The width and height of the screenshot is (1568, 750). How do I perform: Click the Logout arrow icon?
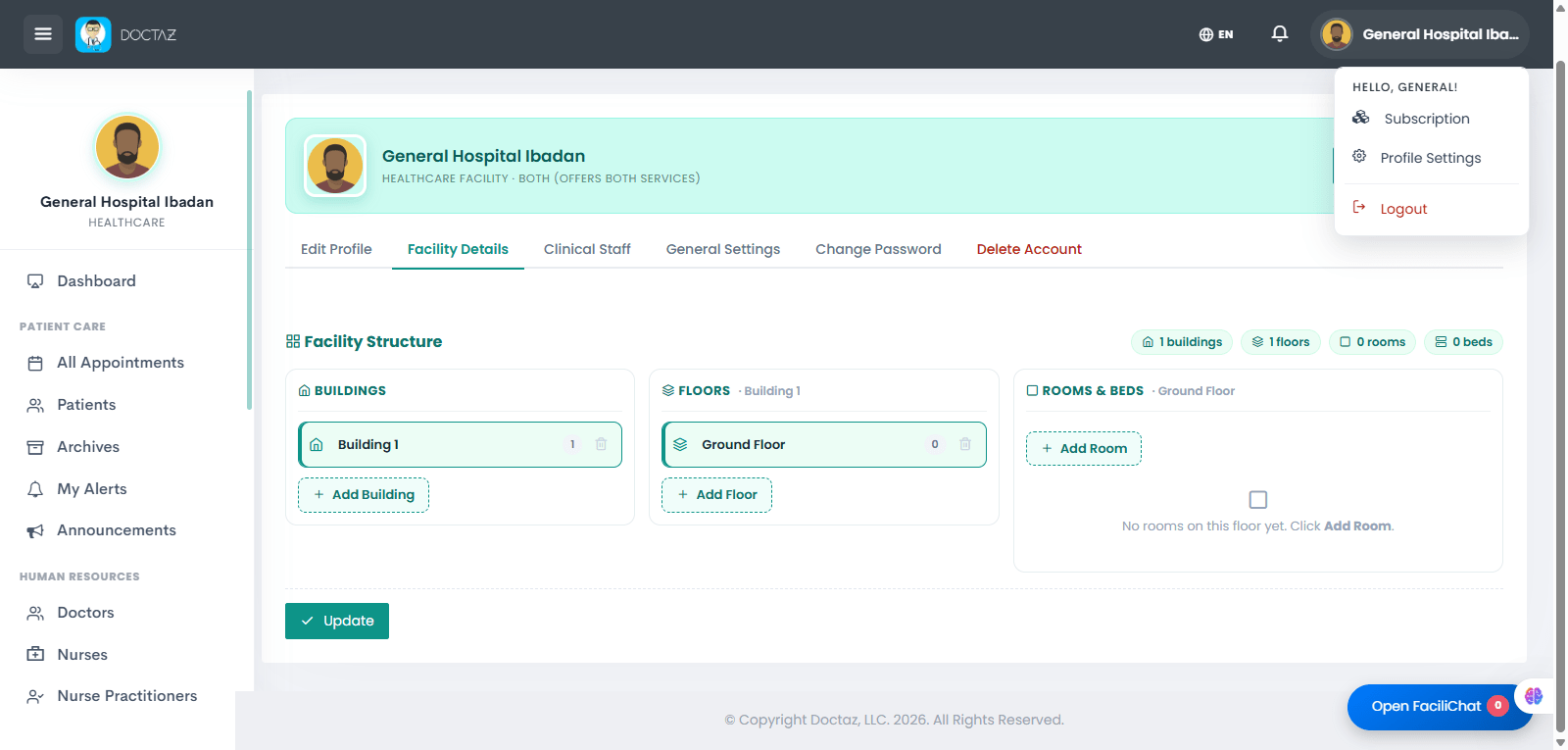tap(1359, 207)
